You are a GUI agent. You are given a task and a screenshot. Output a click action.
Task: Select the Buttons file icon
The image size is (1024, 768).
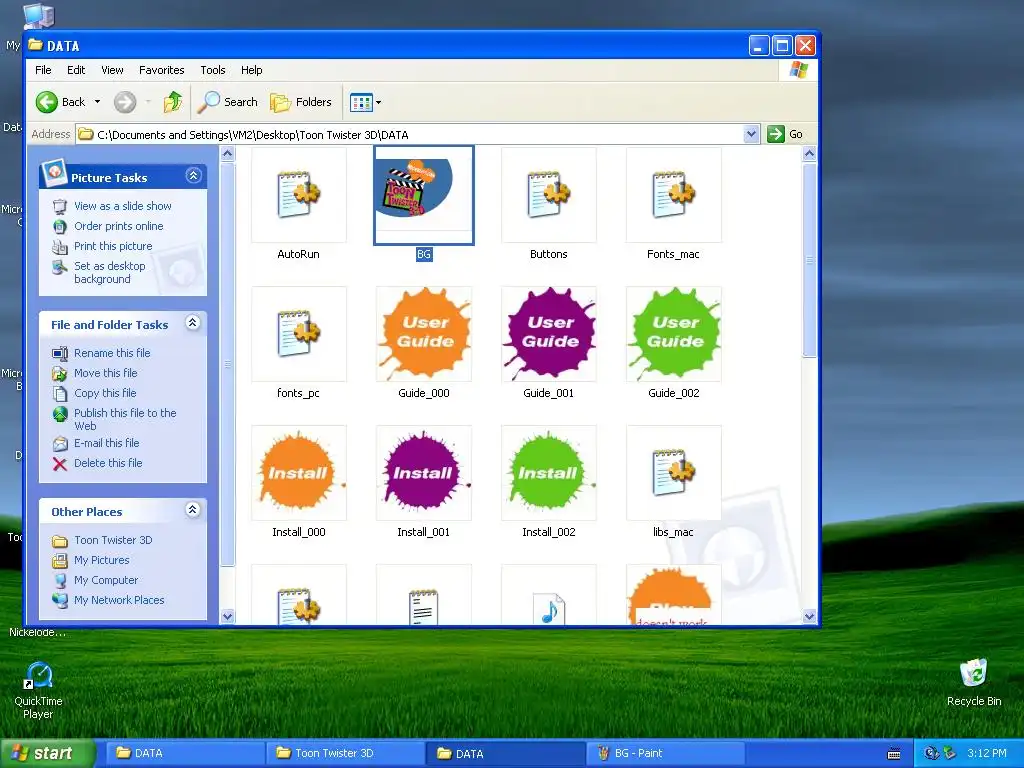coord(549,195)
